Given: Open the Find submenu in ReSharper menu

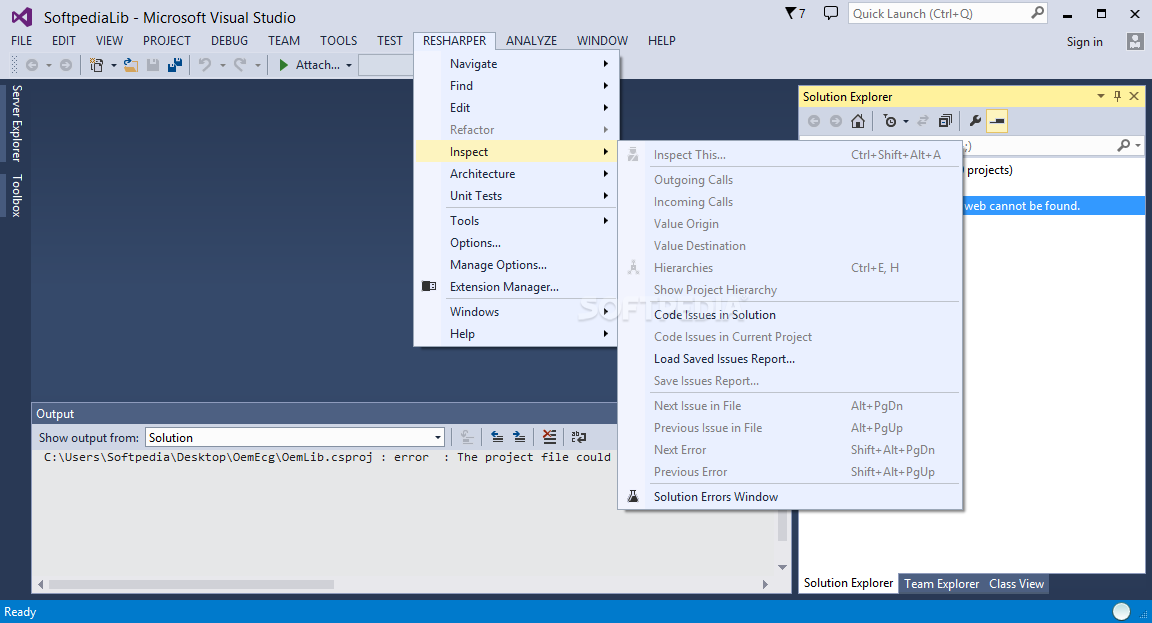Looking at the screenshot, I should click(516, 86).
